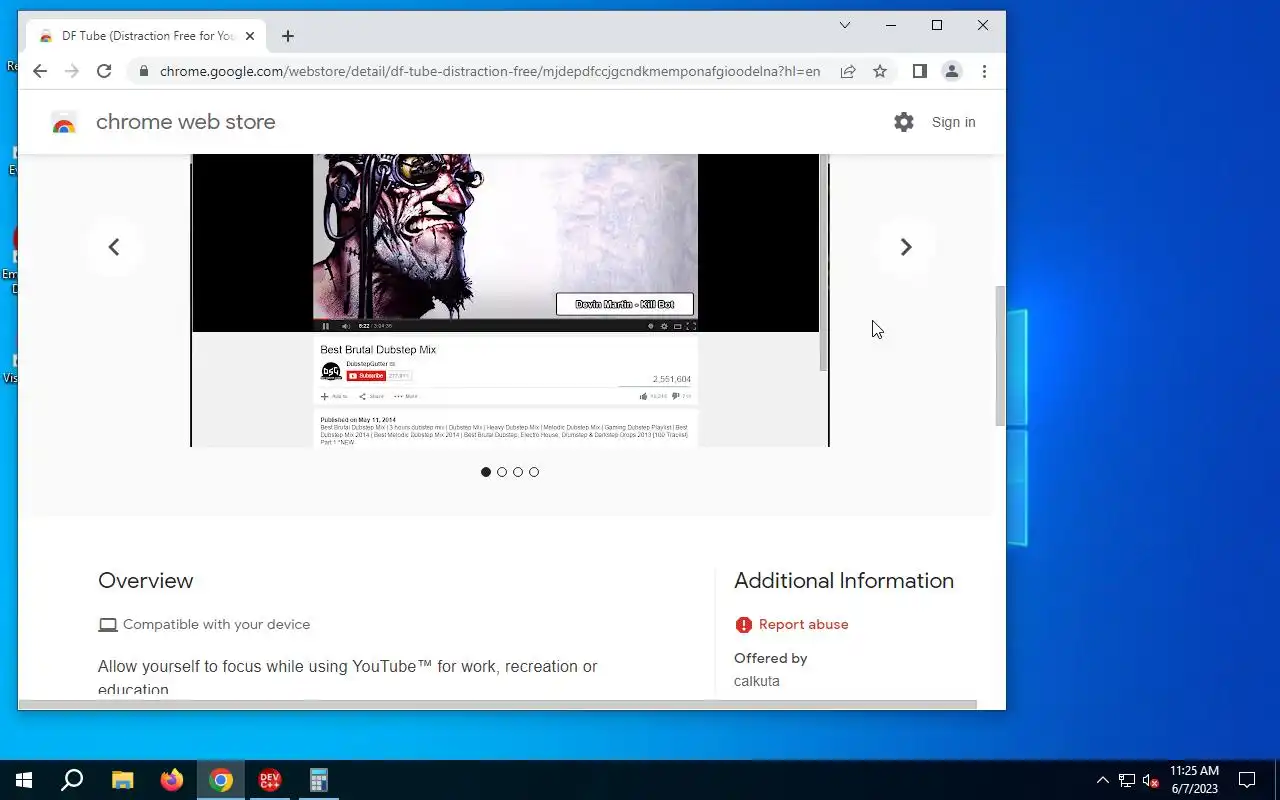Click the Chrome taskbar icon
Viewport: 1280px width, 800px height.
point(221,780)
